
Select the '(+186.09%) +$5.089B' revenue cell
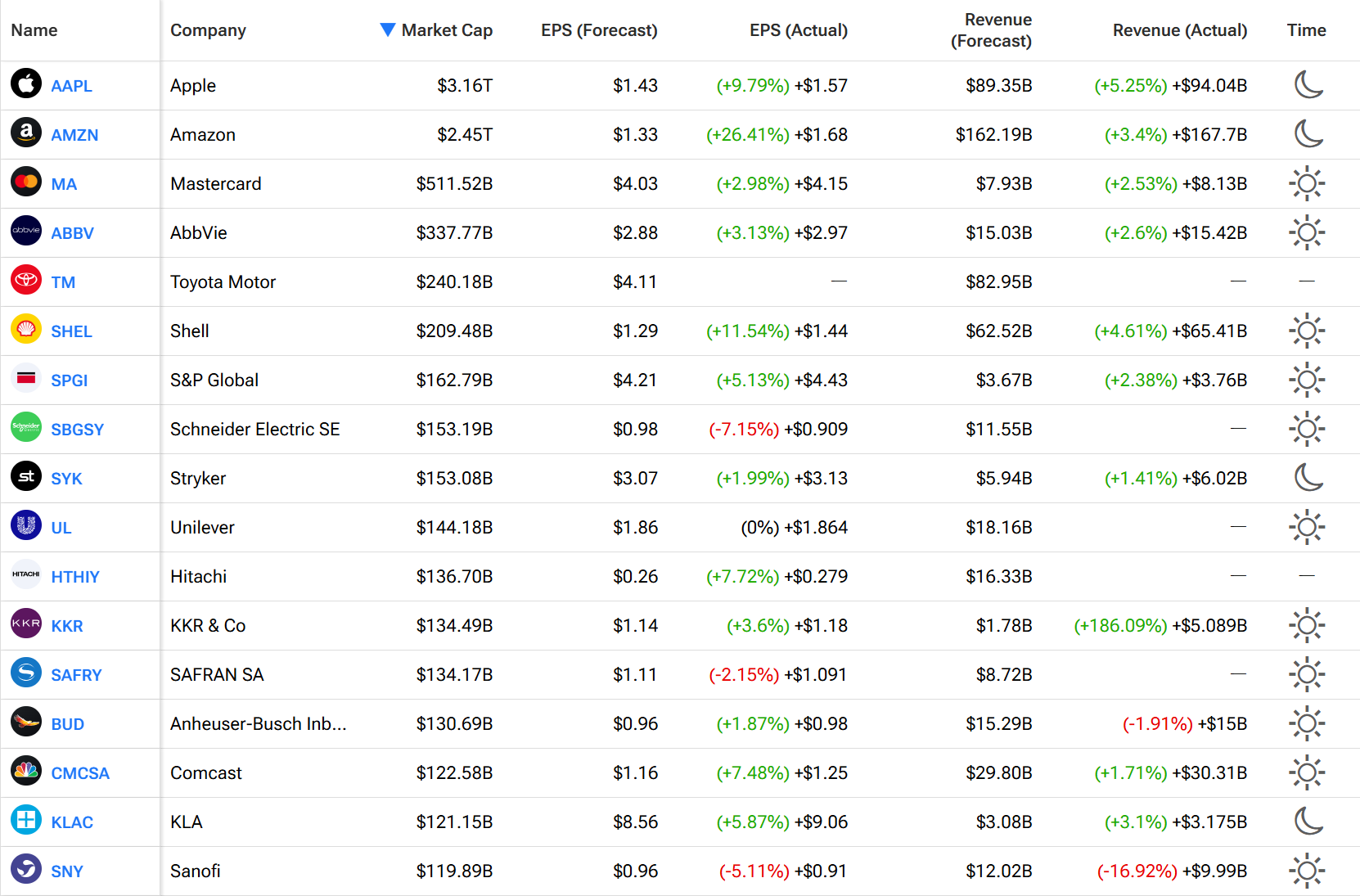(1160, 626)
